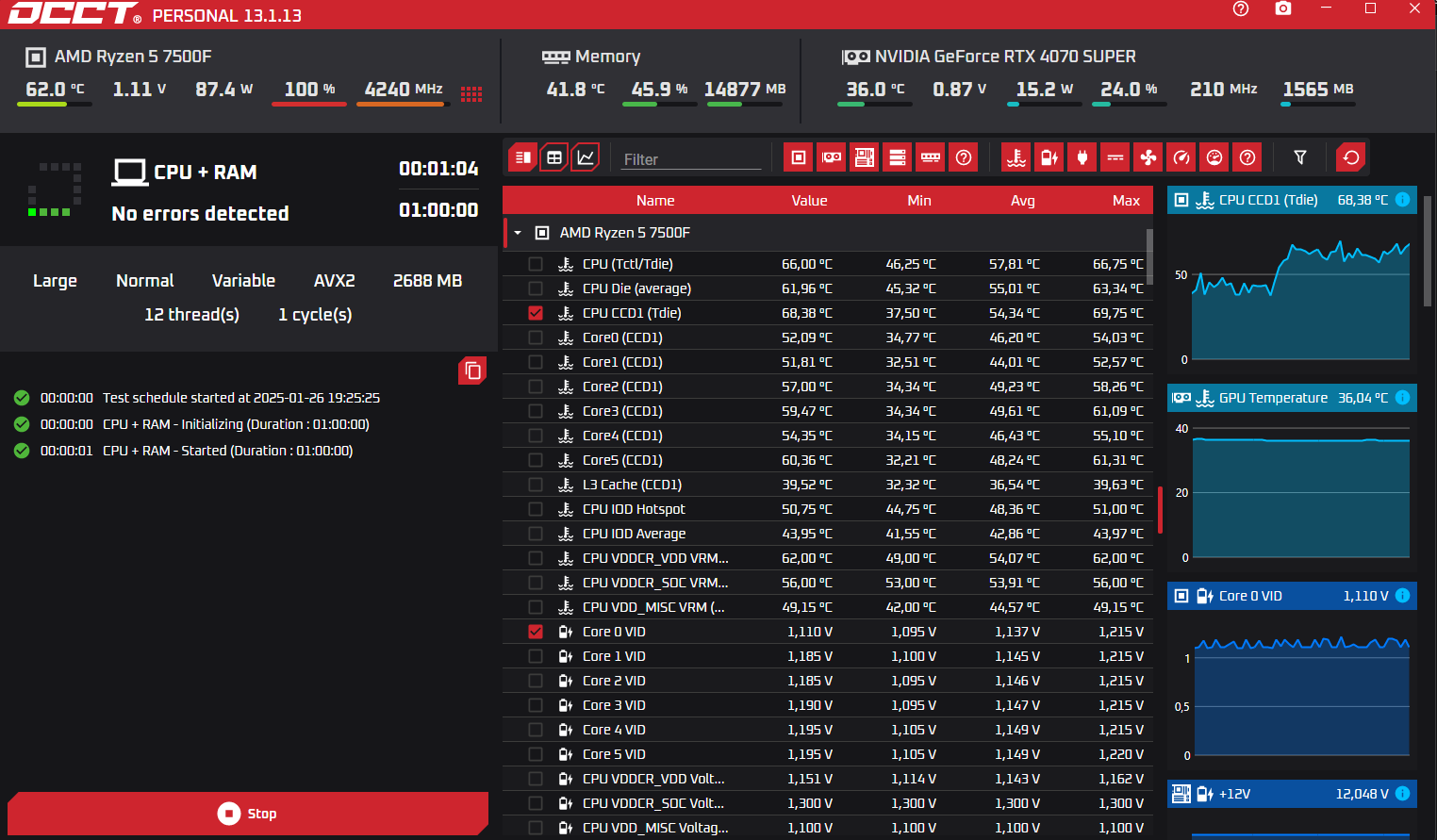Image resolution: width=1437 pixels, height=840 pixels.
Task: Toggle the memory module filter icon
Action: click(x=931, y=157)
